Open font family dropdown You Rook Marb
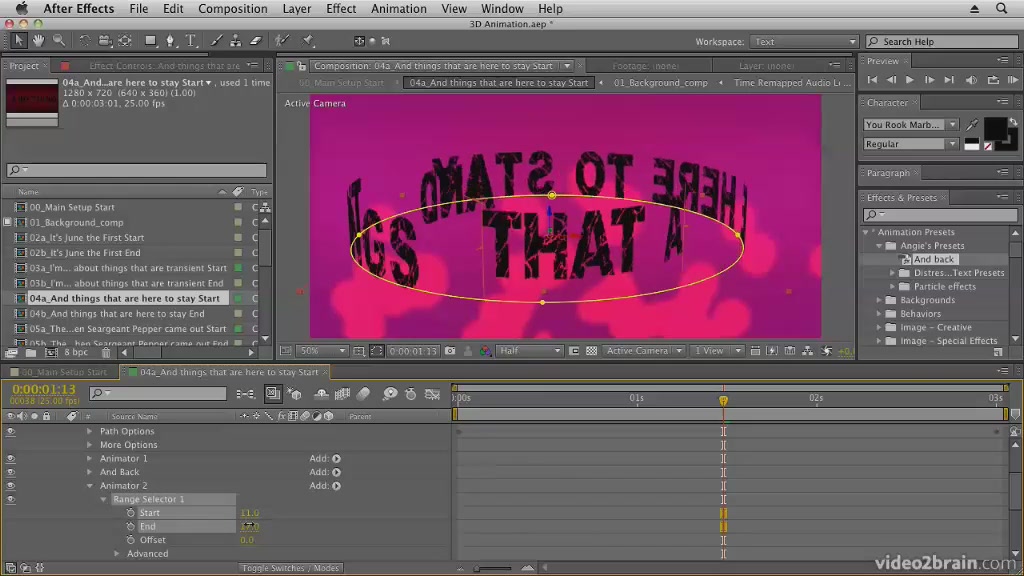This screenshot has width=1024, height=576. point(910,124)
